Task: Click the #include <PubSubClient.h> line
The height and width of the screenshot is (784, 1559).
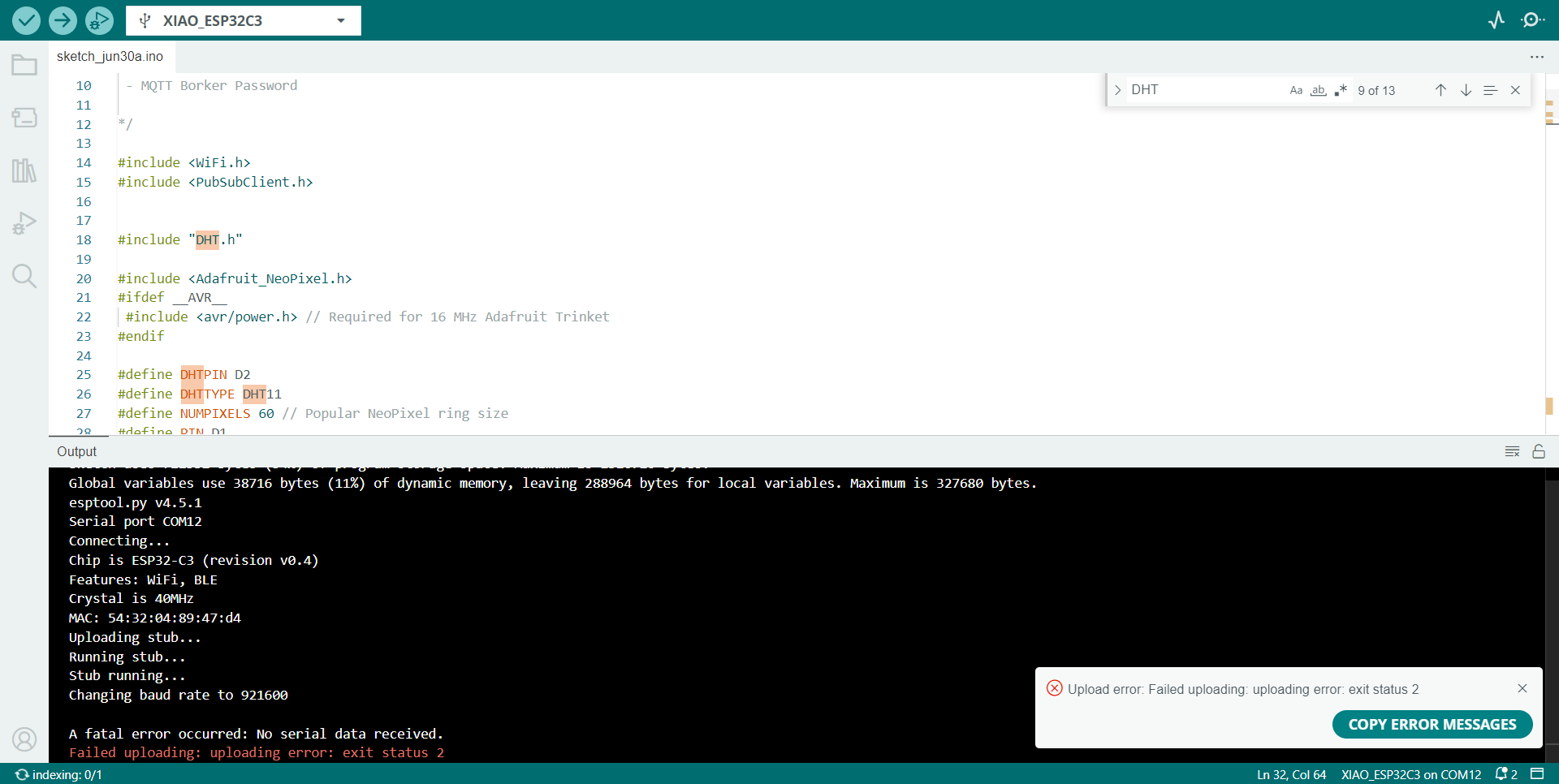Action: pos(215,183)
